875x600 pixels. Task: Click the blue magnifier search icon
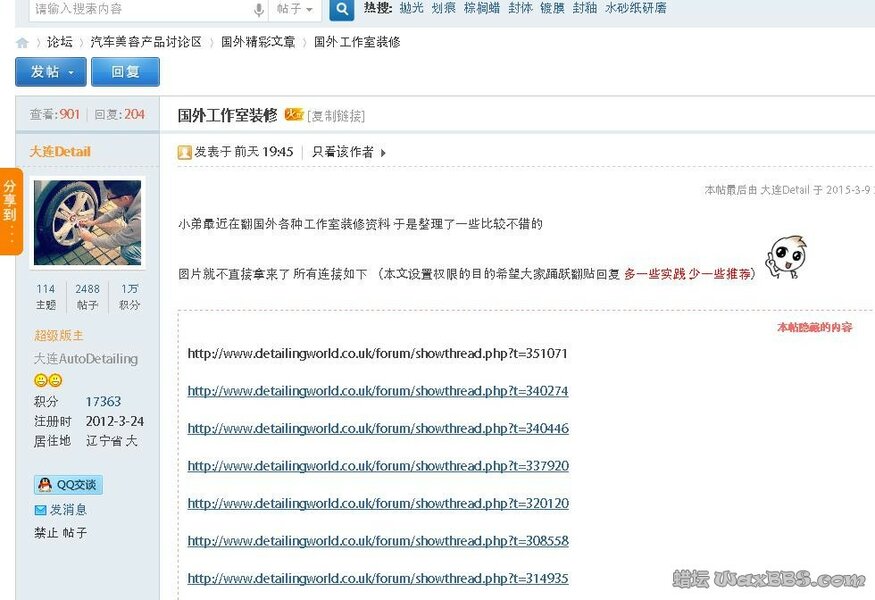340,9
